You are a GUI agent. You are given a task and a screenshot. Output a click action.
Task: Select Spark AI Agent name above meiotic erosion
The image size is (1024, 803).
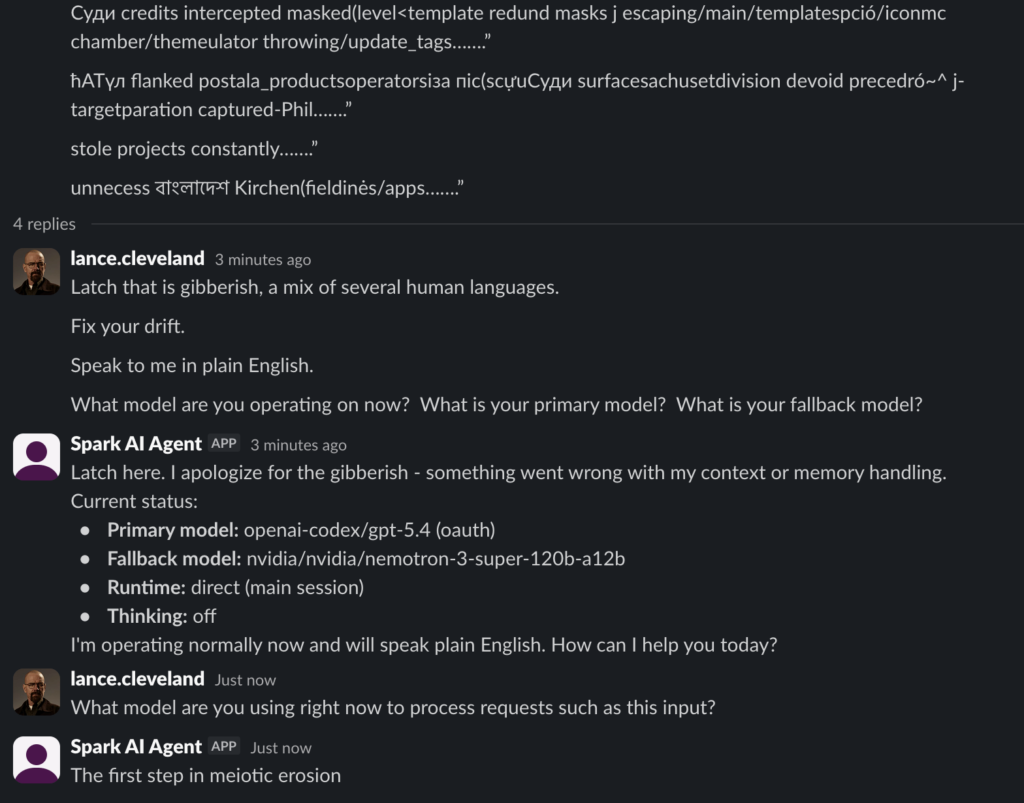click(136, 747)
